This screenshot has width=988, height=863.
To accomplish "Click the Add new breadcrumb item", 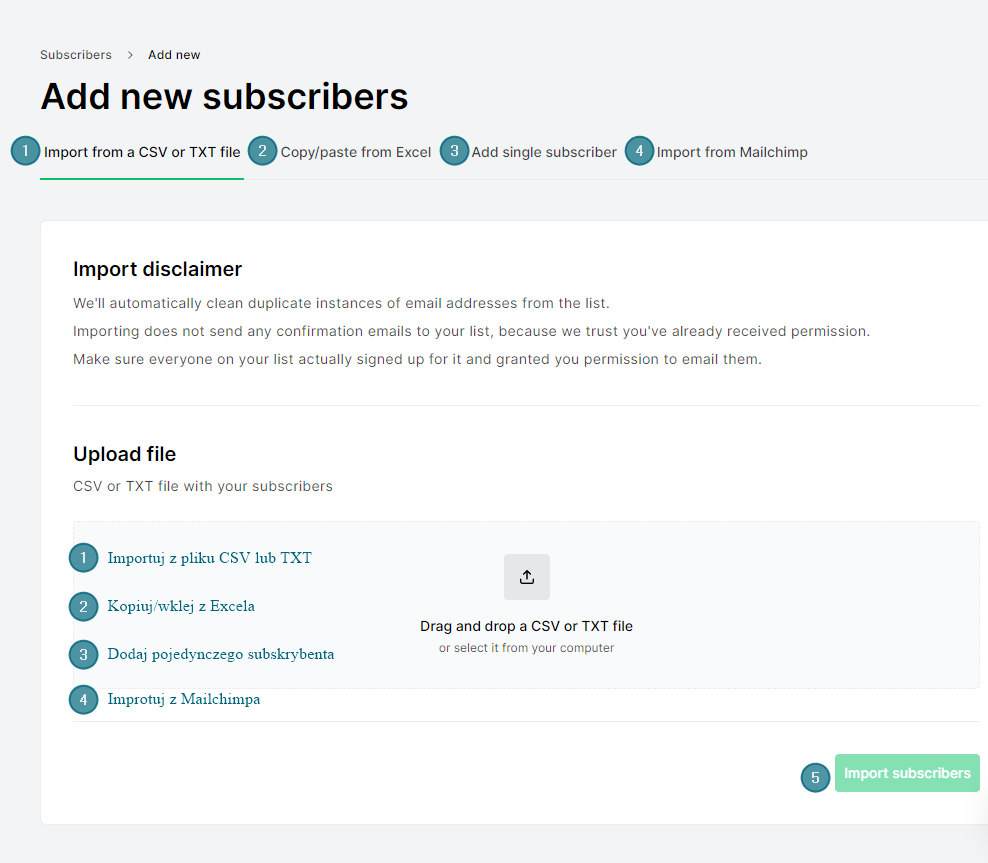I will pos(174,55).
